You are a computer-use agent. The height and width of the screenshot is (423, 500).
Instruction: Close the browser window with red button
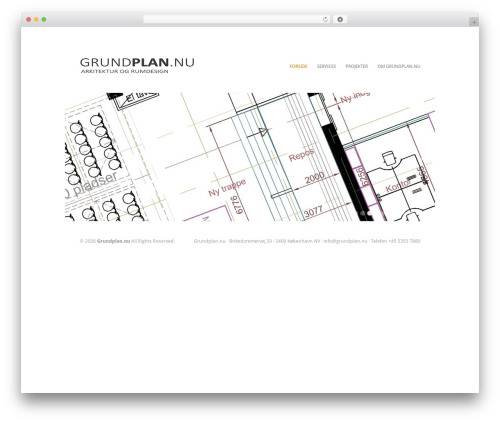(29, 19)
